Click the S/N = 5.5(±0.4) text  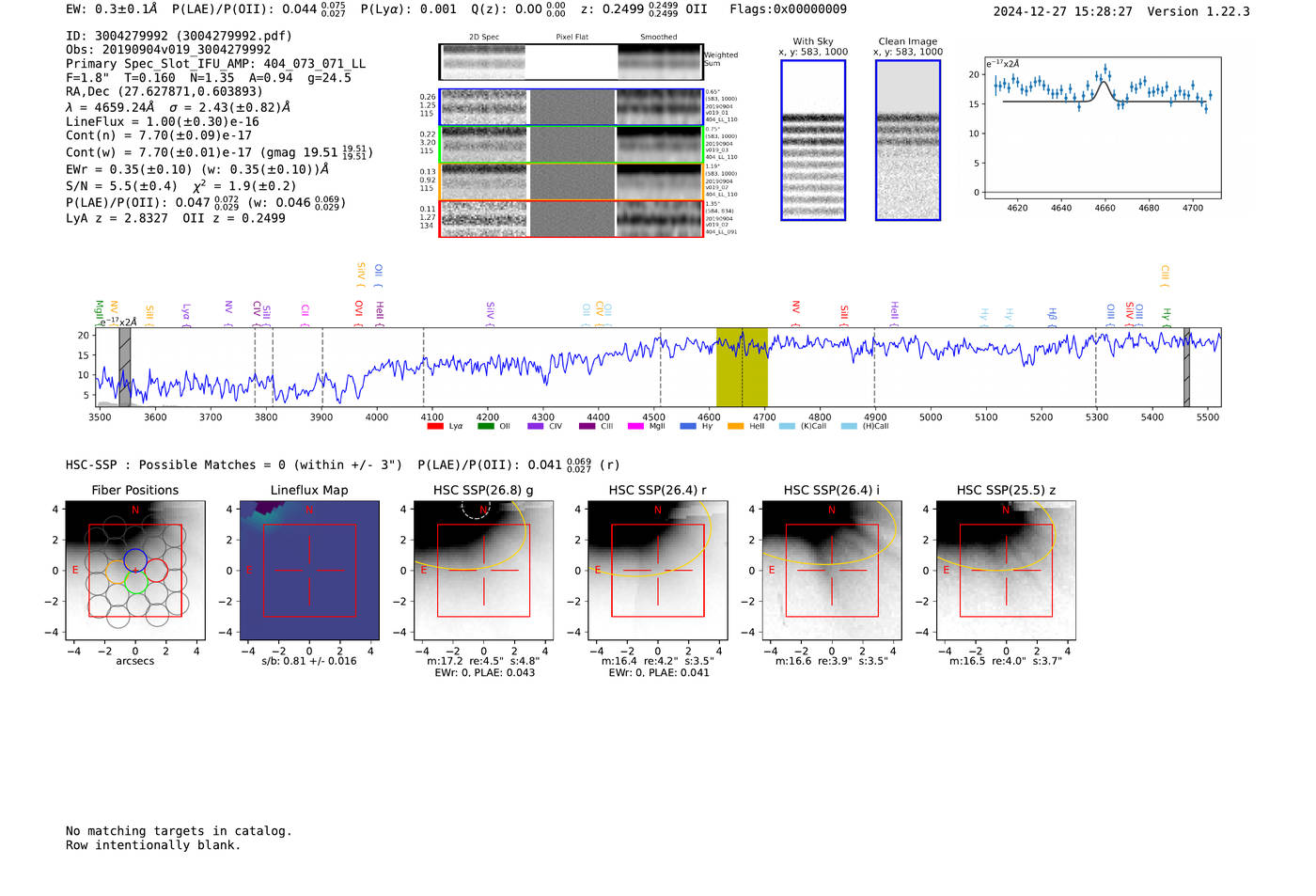(121, 186)
